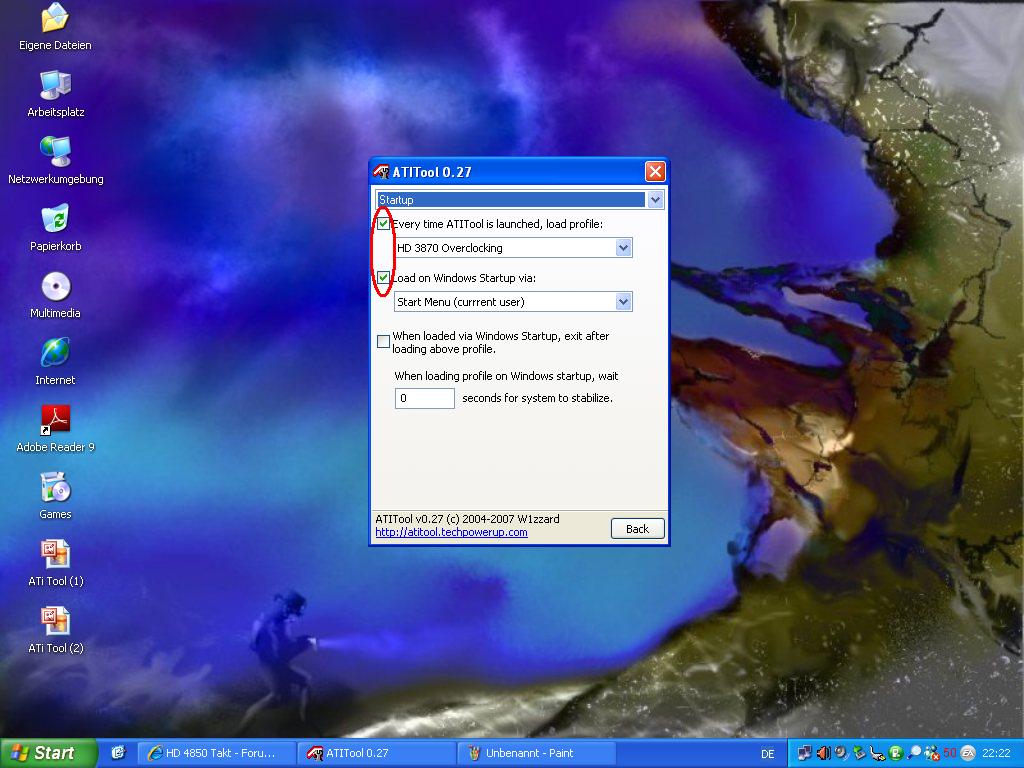1024x768 pixels.
Task: Open the Start Menu (current user) dropdown
Action: 624,302
